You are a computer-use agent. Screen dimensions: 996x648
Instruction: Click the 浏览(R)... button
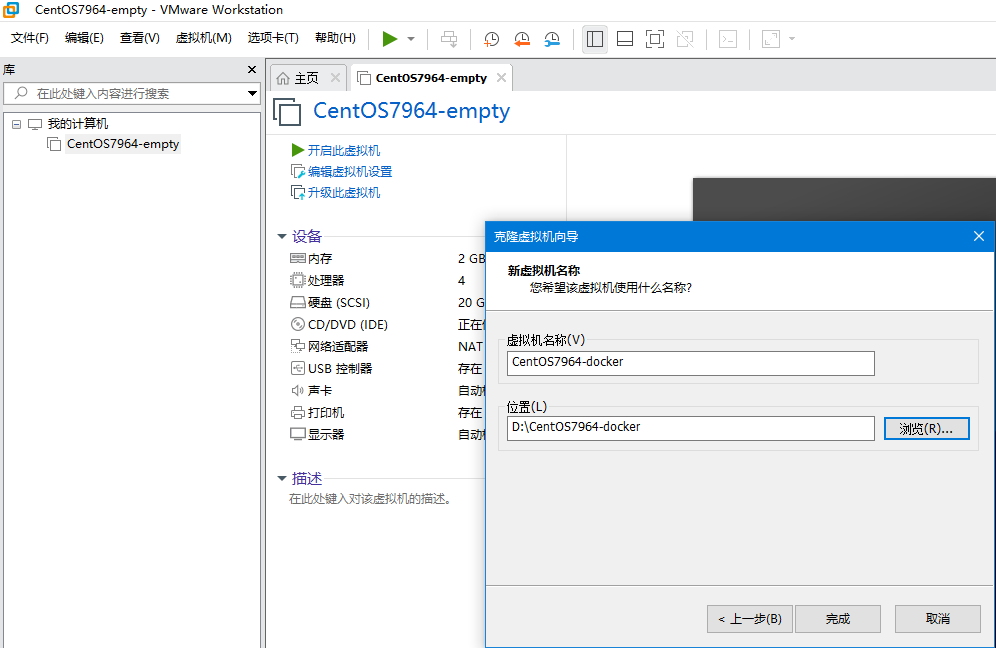(926, 429)
